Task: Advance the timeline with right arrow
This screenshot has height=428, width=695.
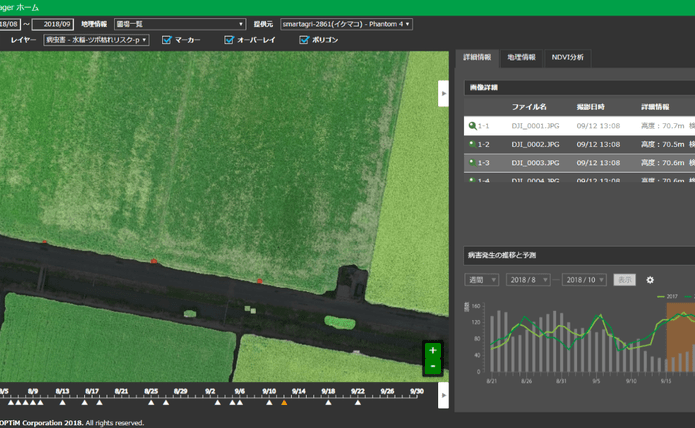Action: 443,395
